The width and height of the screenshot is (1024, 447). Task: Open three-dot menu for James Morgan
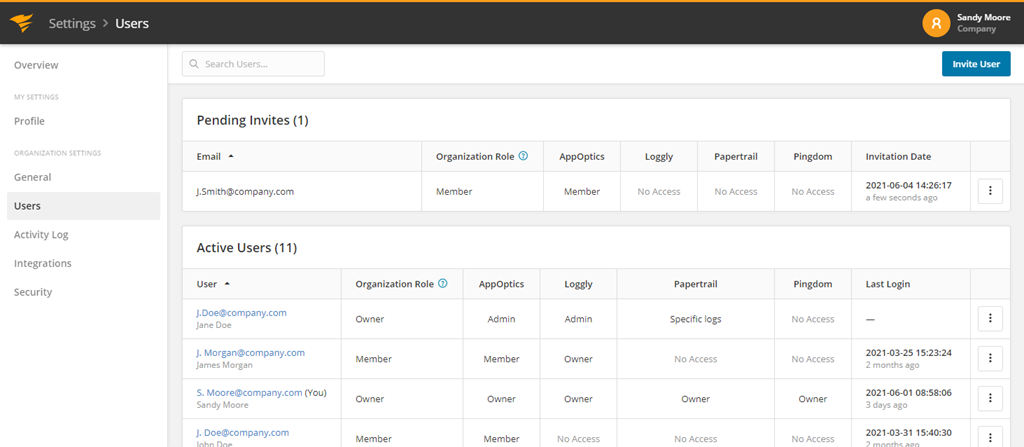(x=989, y=359)
